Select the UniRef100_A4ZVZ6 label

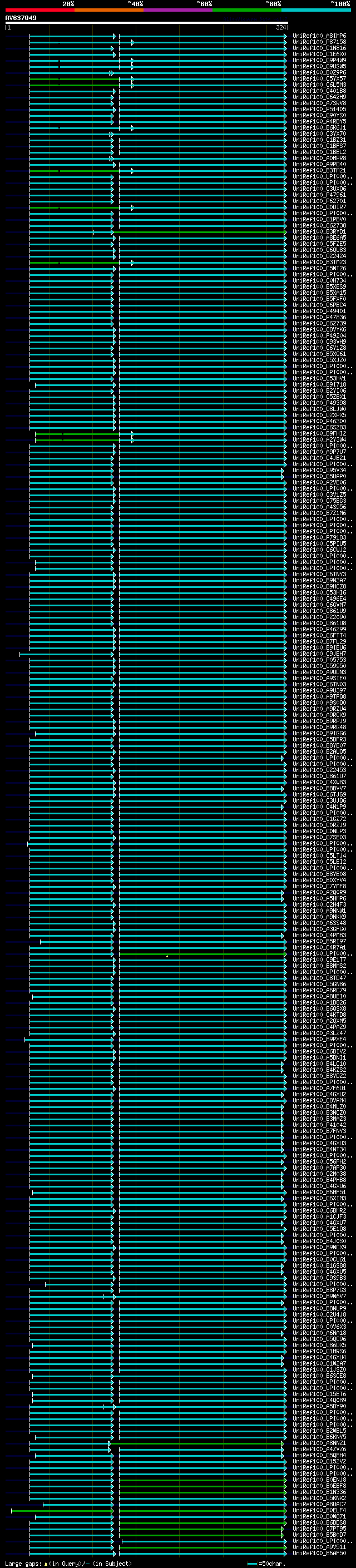pyautogui.click(x=319, y=1449)
